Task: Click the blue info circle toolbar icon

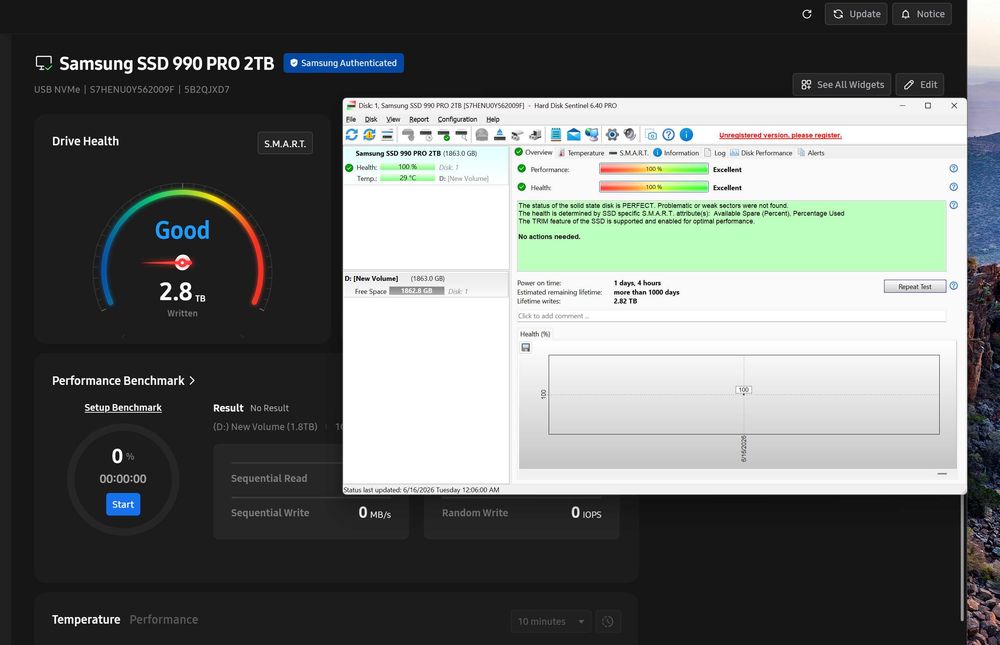Action: (686, 135)
